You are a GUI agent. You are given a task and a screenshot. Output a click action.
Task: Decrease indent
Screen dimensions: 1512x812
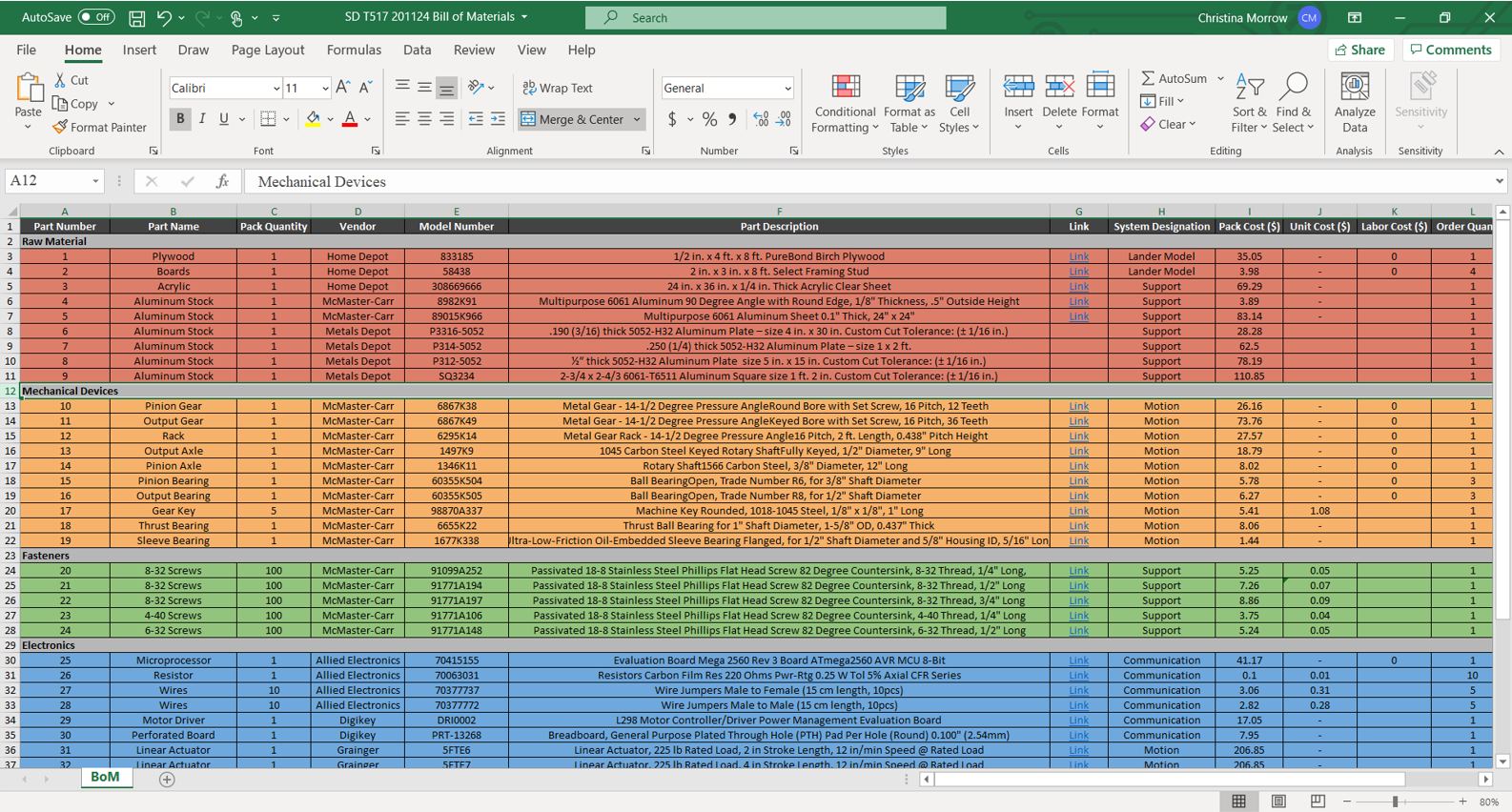[x=476, y=119]
